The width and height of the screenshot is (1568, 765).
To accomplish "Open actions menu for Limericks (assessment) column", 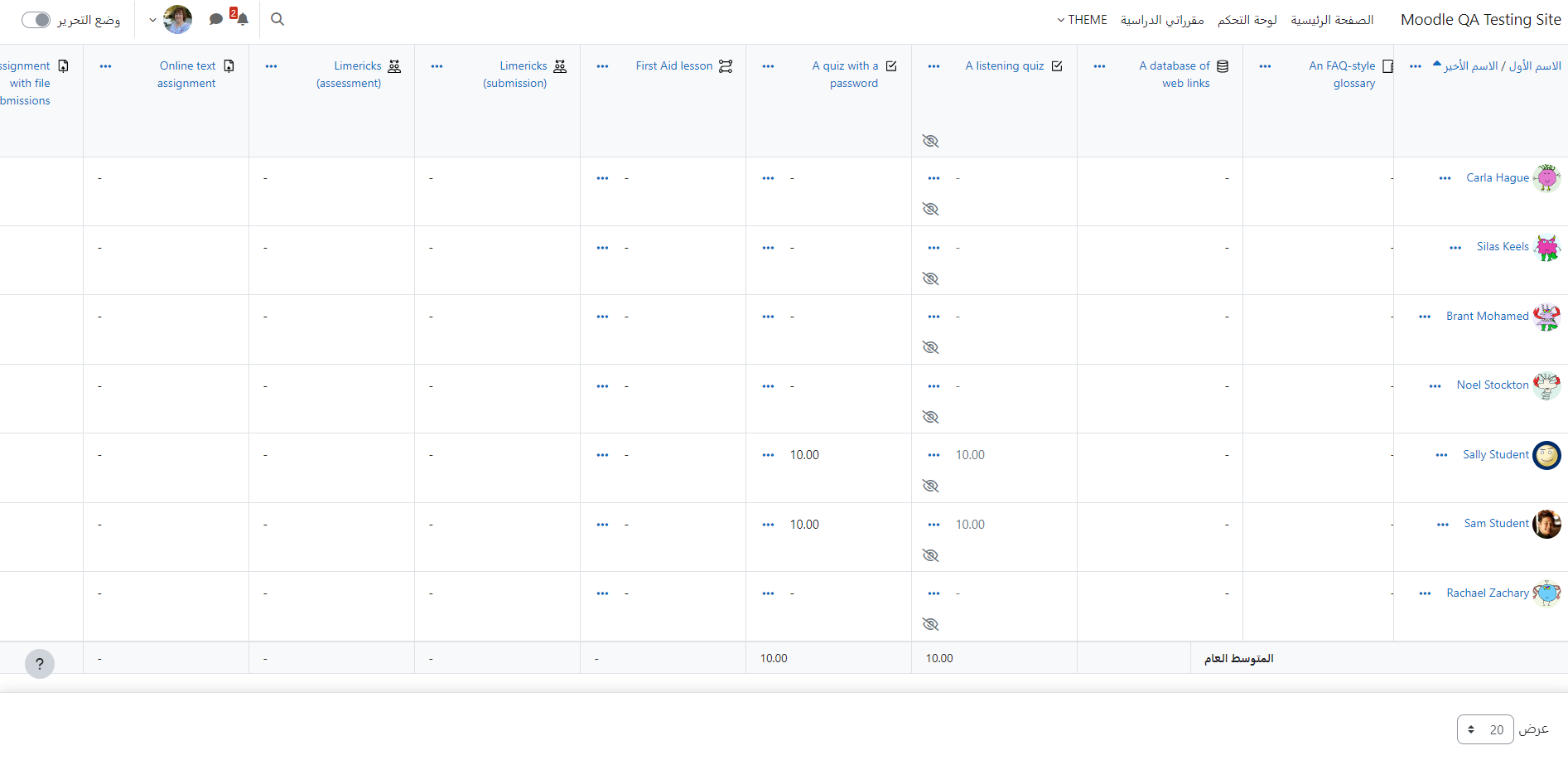I will pyautogui.click(x=272, y=66).
